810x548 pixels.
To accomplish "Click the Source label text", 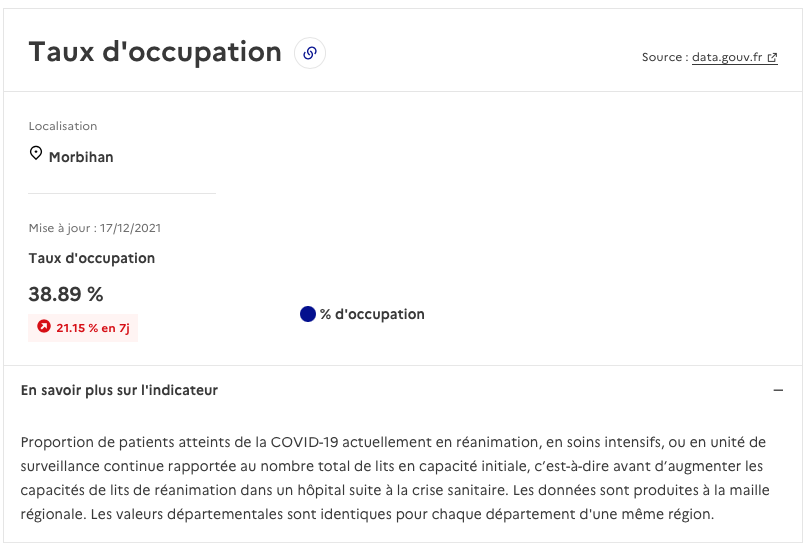I will (x=665, y=57).
